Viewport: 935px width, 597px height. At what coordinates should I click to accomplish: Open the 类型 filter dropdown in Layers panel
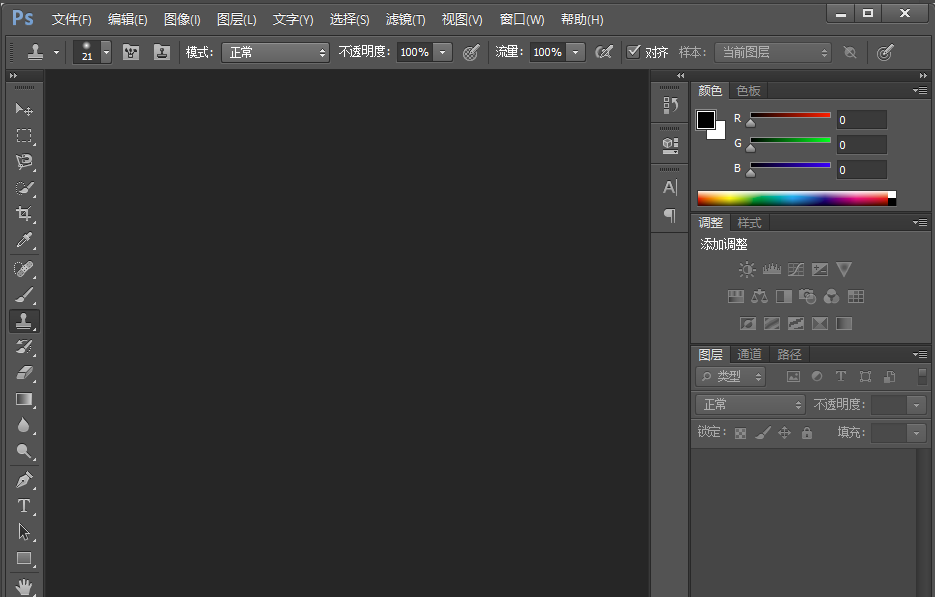click(x=730, y=376)
